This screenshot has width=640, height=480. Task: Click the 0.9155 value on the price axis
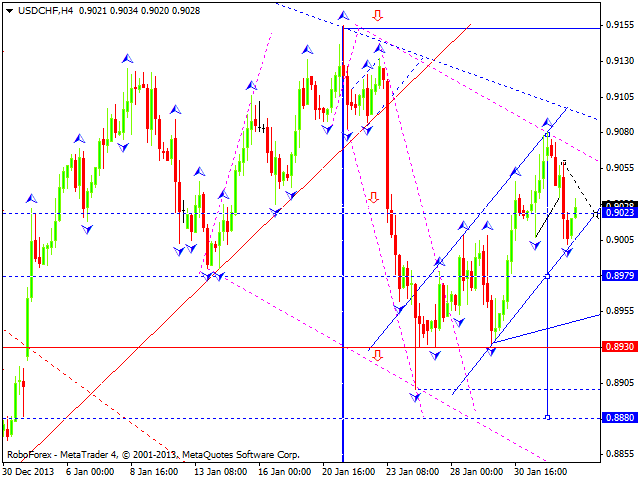click(x=617, y=26)
